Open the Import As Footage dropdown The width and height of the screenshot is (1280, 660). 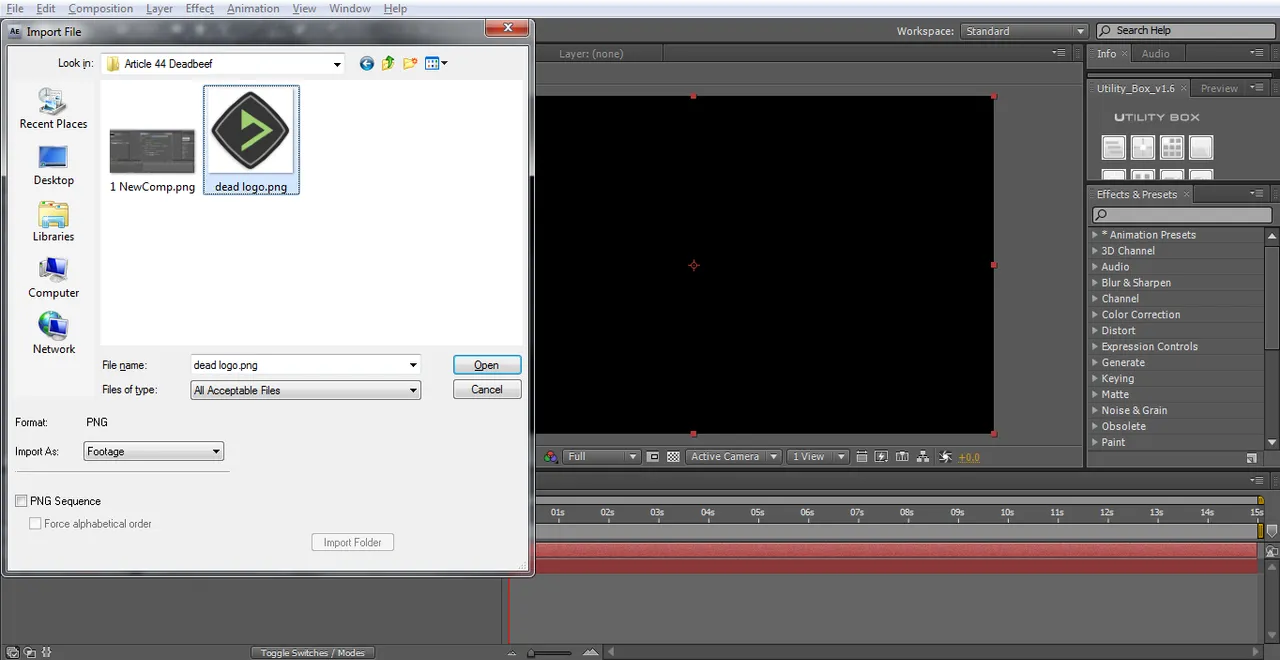[x=154, y=452]
